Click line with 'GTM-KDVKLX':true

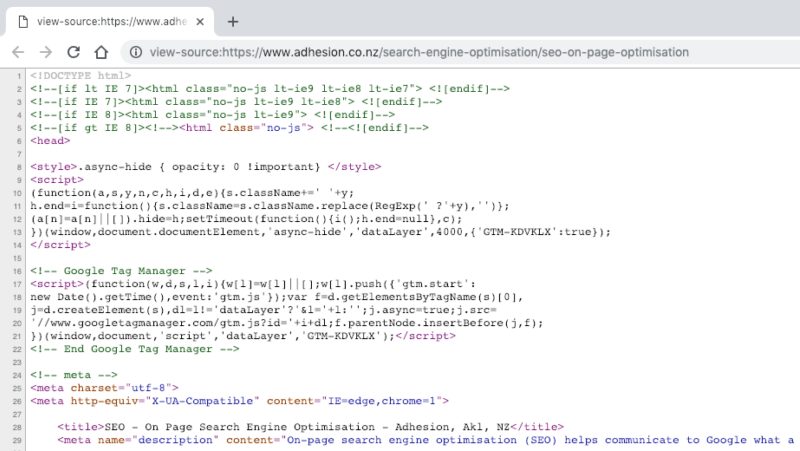[320, 232]
